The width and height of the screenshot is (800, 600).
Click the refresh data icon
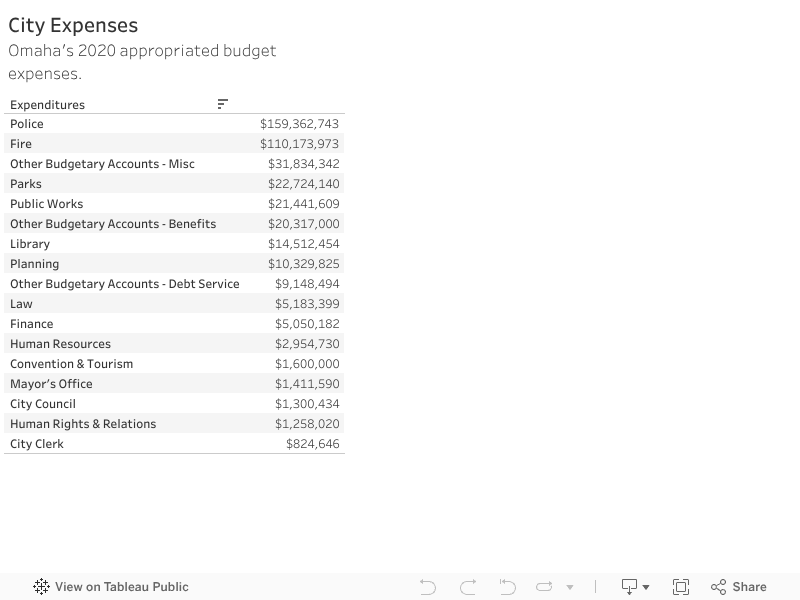[545, 587]
